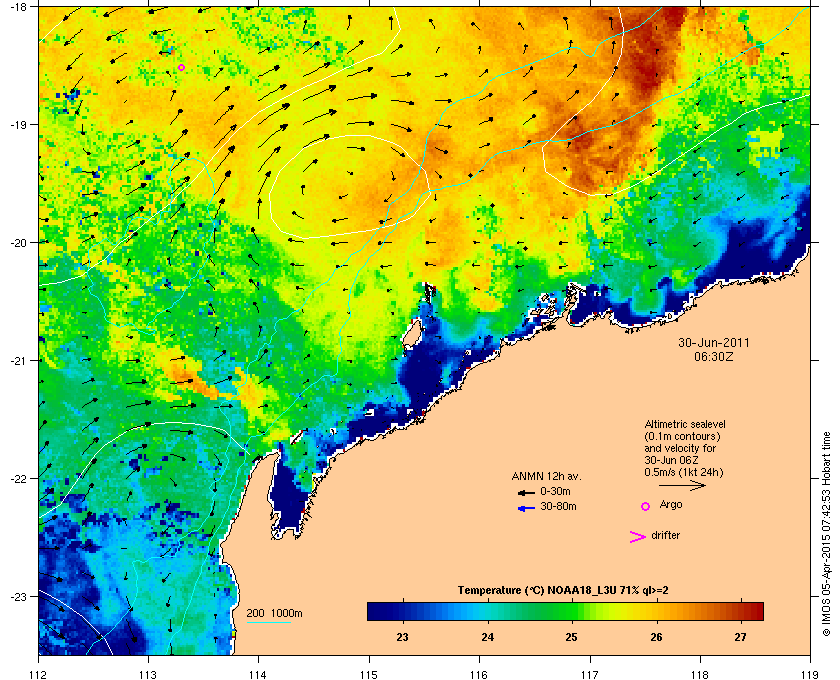Click the -22 latitude axis label
840x680 pixels.
pos(18,478)
